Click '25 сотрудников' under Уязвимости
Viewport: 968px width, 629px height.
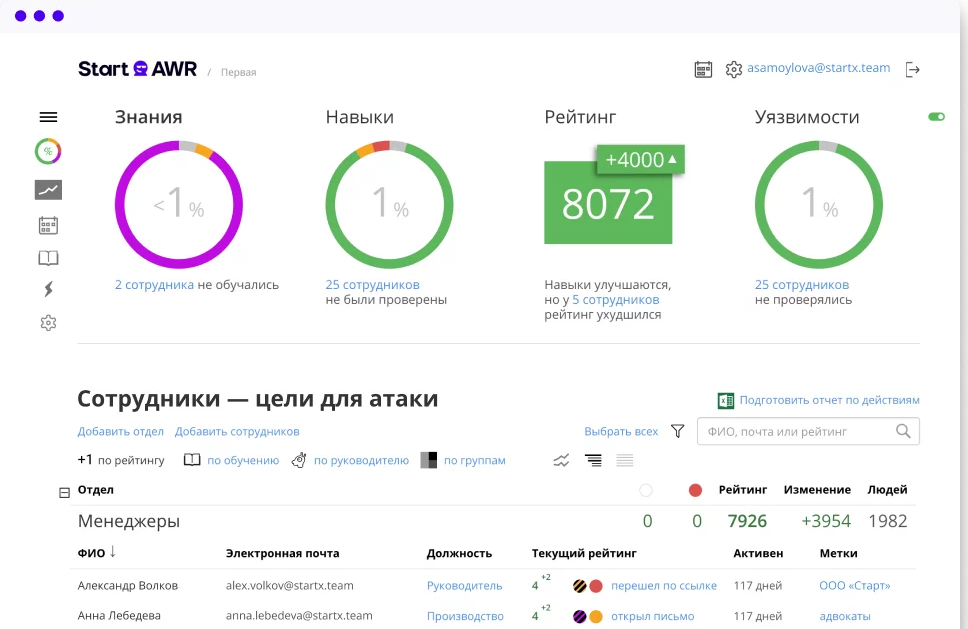[x=802, y=285]
